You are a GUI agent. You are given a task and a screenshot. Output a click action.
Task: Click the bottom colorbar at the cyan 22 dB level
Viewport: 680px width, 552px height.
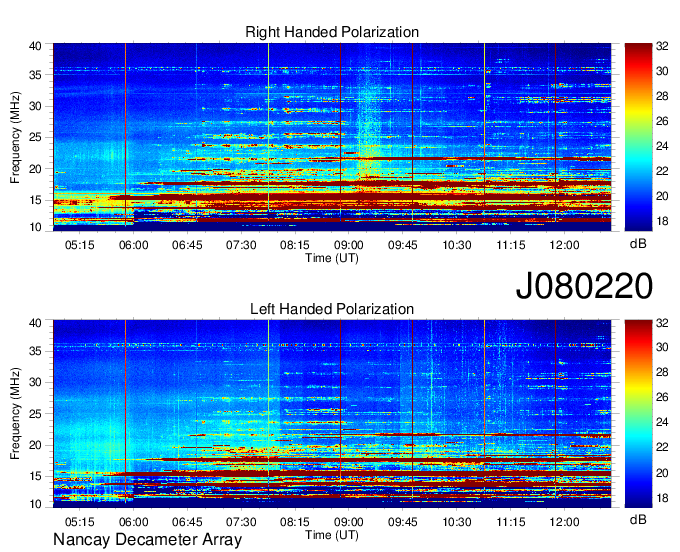pos(638,447)
